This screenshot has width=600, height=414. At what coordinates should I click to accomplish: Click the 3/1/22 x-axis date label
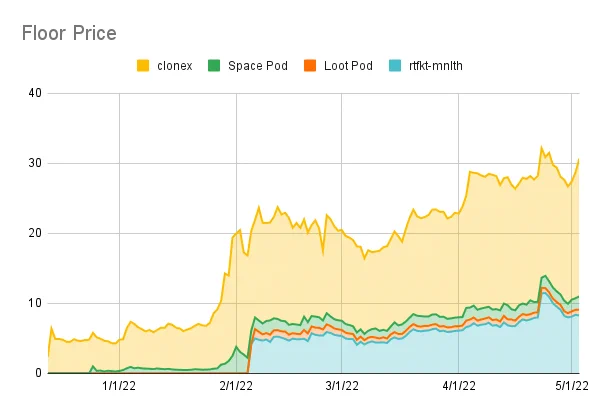[342, 386]
